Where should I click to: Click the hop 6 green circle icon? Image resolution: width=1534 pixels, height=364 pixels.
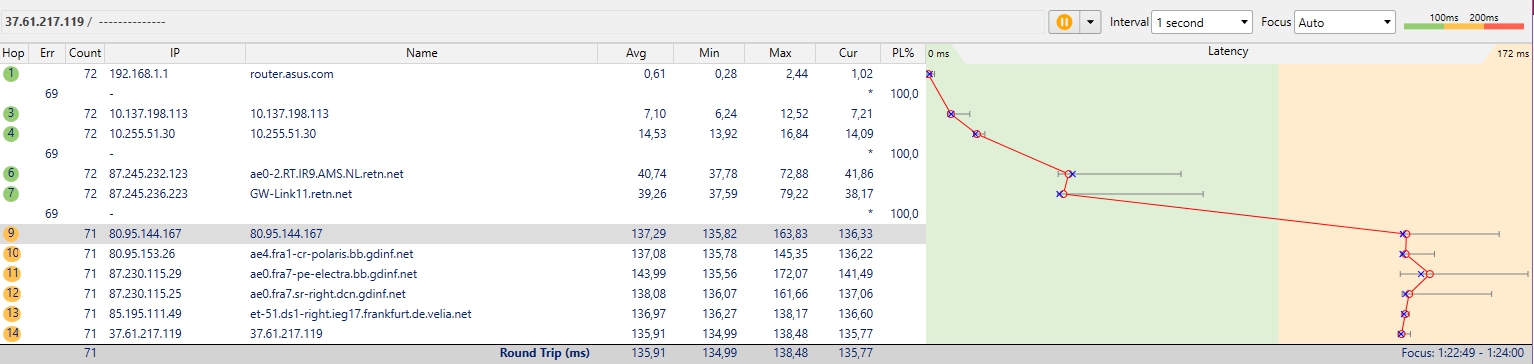[11, 174]
